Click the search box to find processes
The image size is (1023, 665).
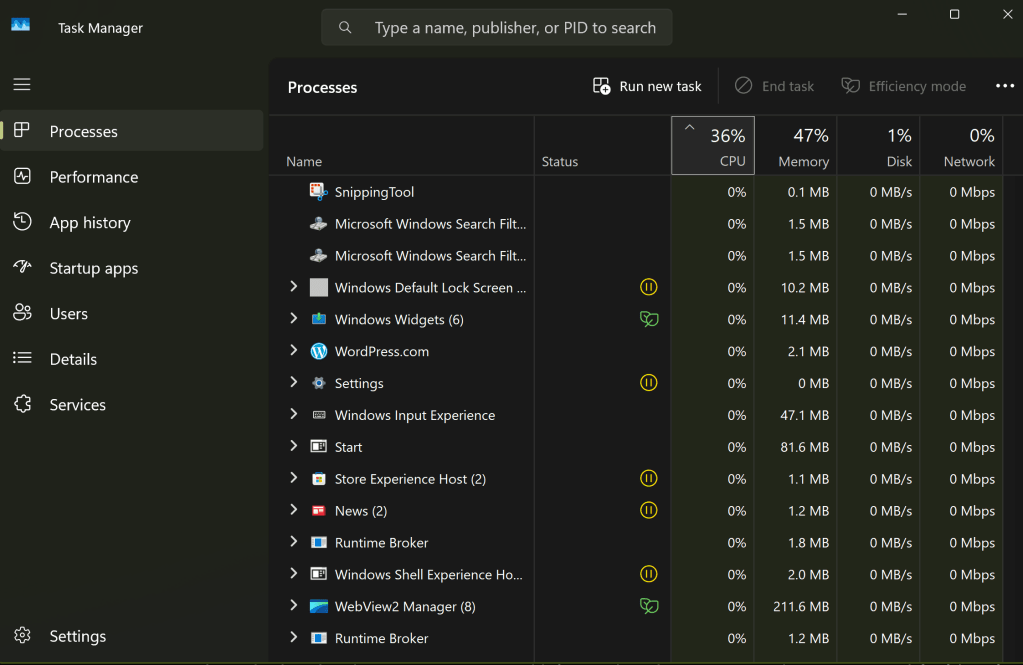[x=497, y=27]
